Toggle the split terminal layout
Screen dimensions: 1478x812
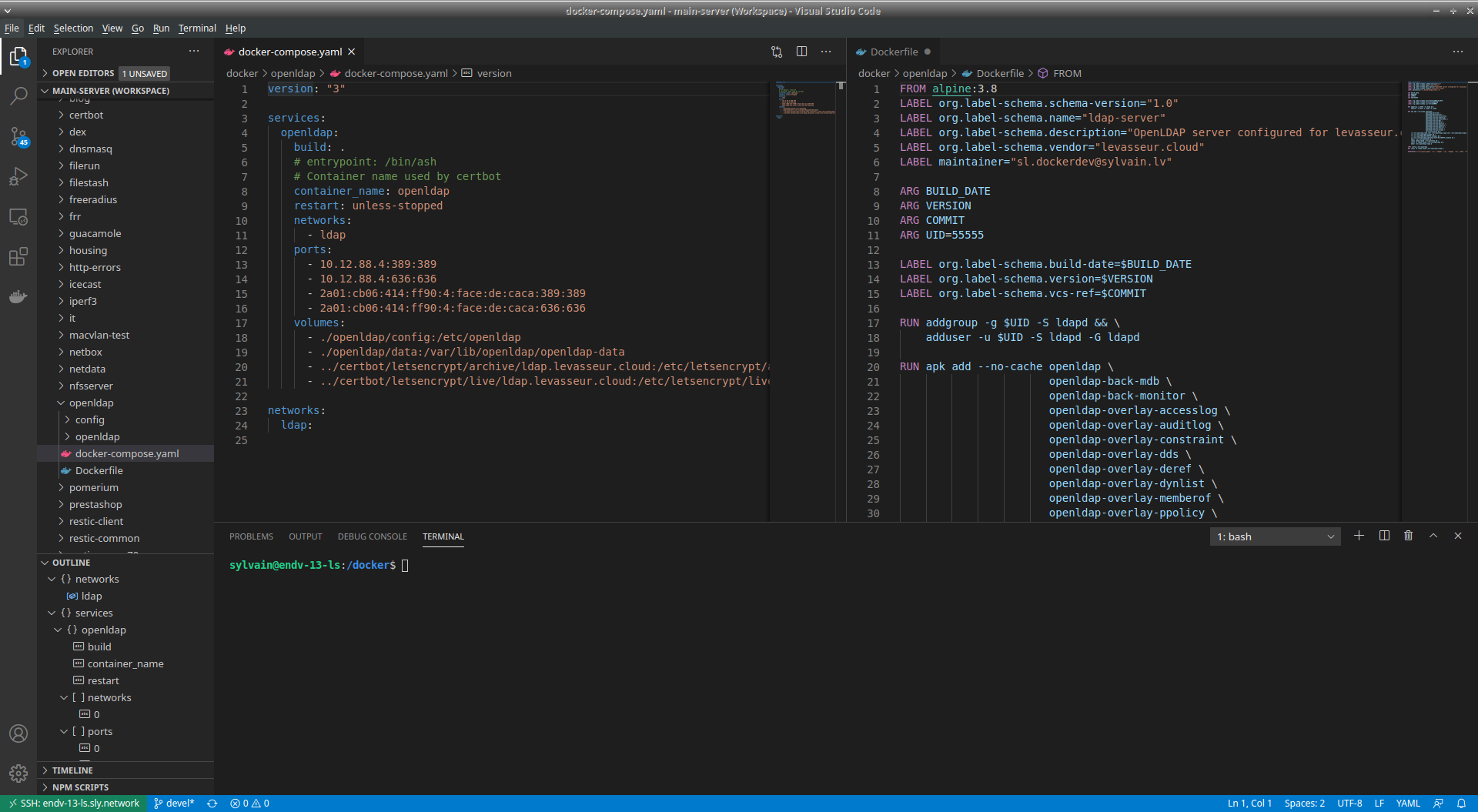point(1384,536)
